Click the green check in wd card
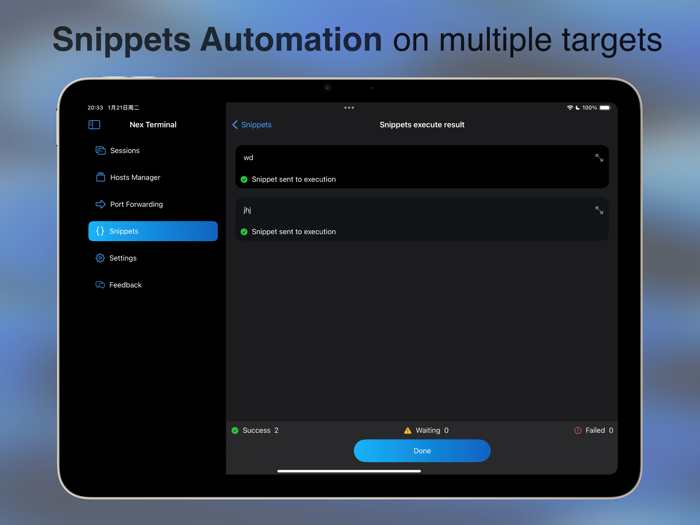 click(244, 179)
